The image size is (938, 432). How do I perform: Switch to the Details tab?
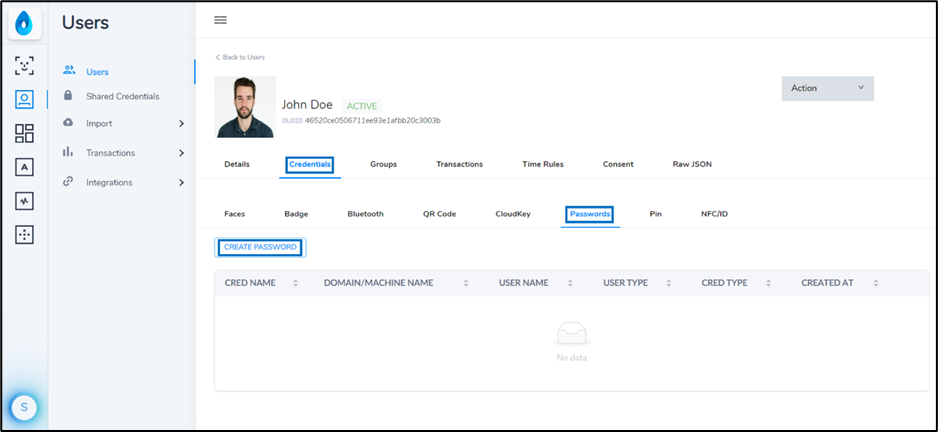tap(237, 164)
